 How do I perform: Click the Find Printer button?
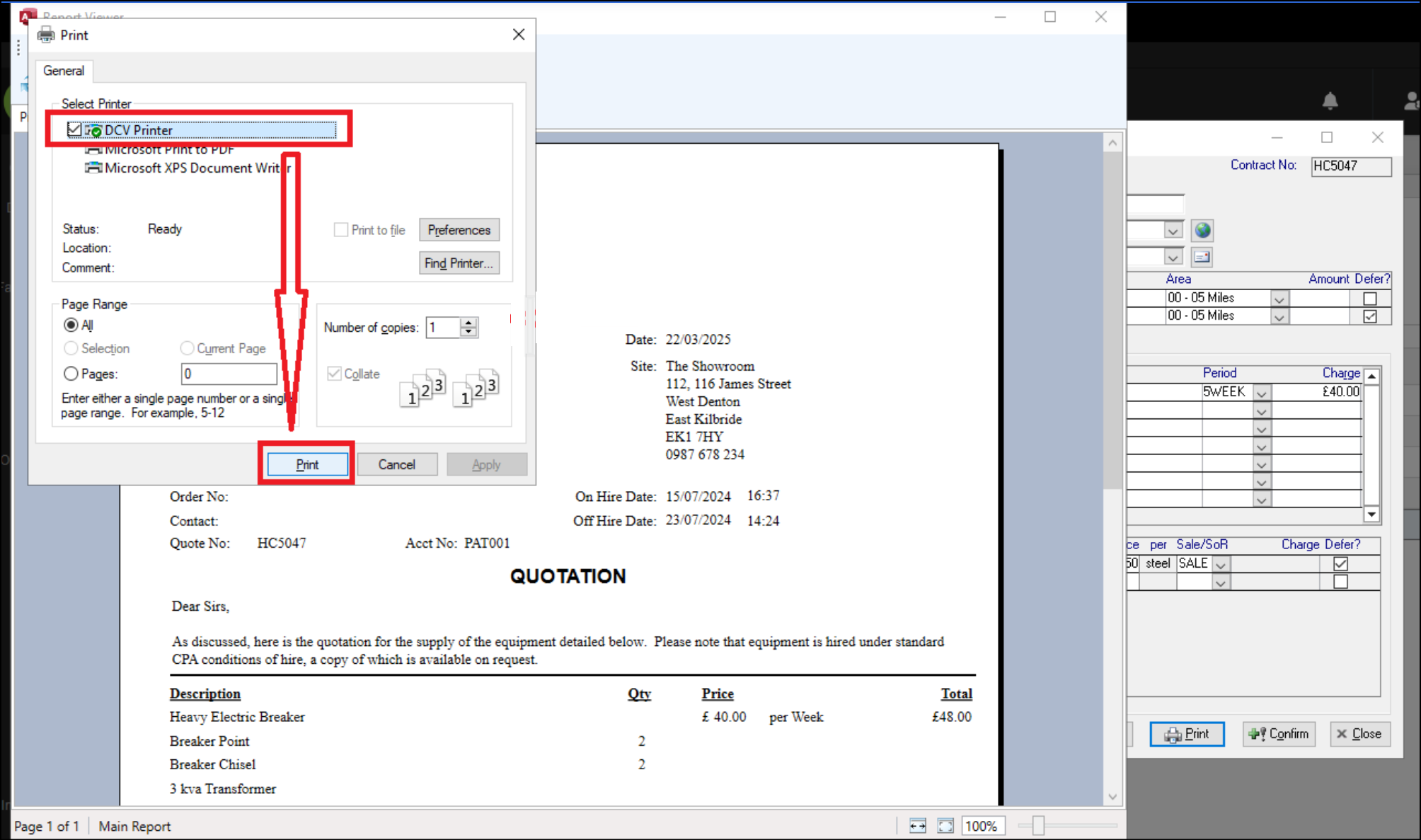tap(459, 263)
